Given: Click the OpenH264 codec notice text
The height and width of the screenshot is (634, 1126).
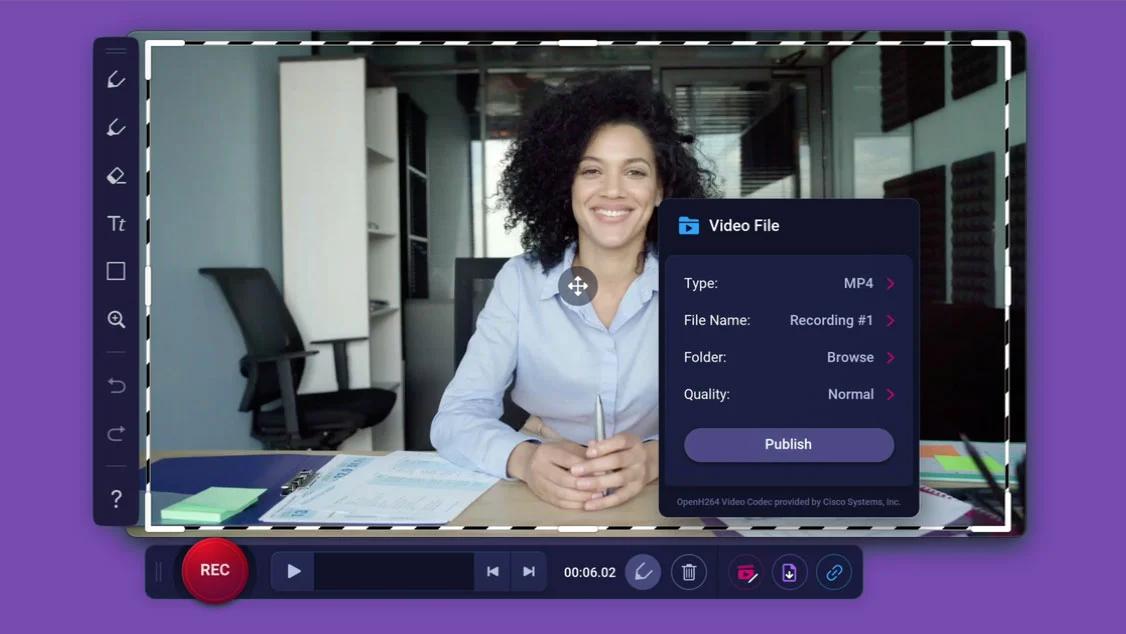Looking at the screenshot, I should click(x=788, y=502).
